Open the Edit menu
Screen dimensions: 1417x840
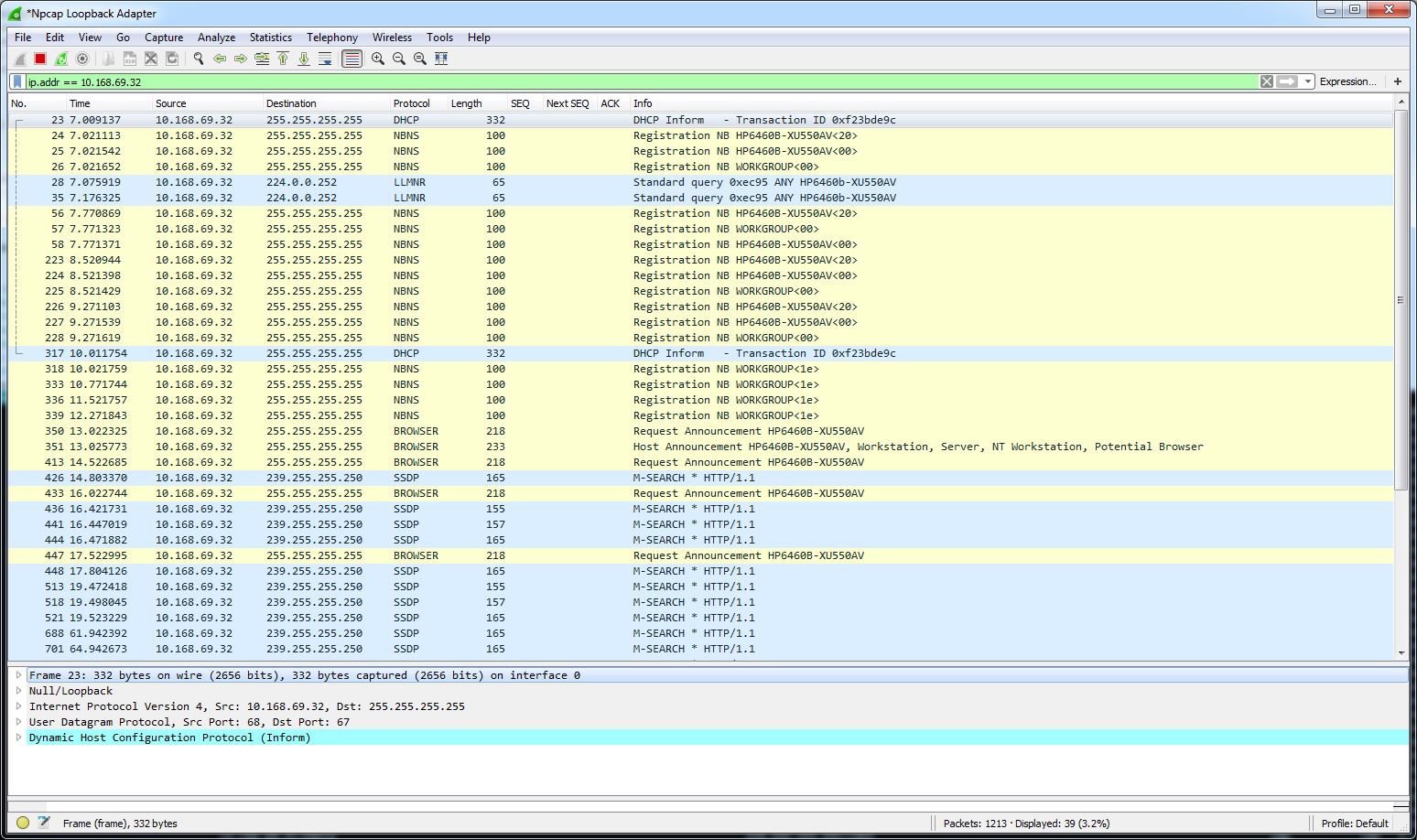[x=55, y=38]
